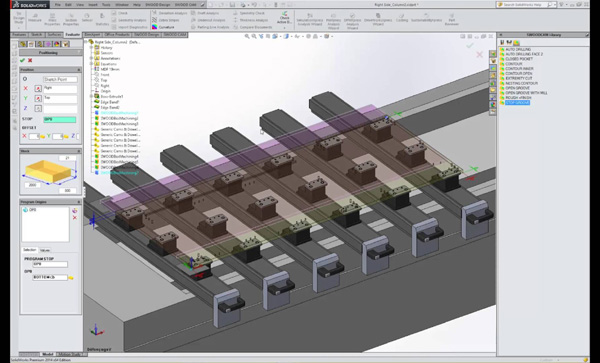
Task: Expand the Boss-Extrude1 tree node
Action: 91,96
